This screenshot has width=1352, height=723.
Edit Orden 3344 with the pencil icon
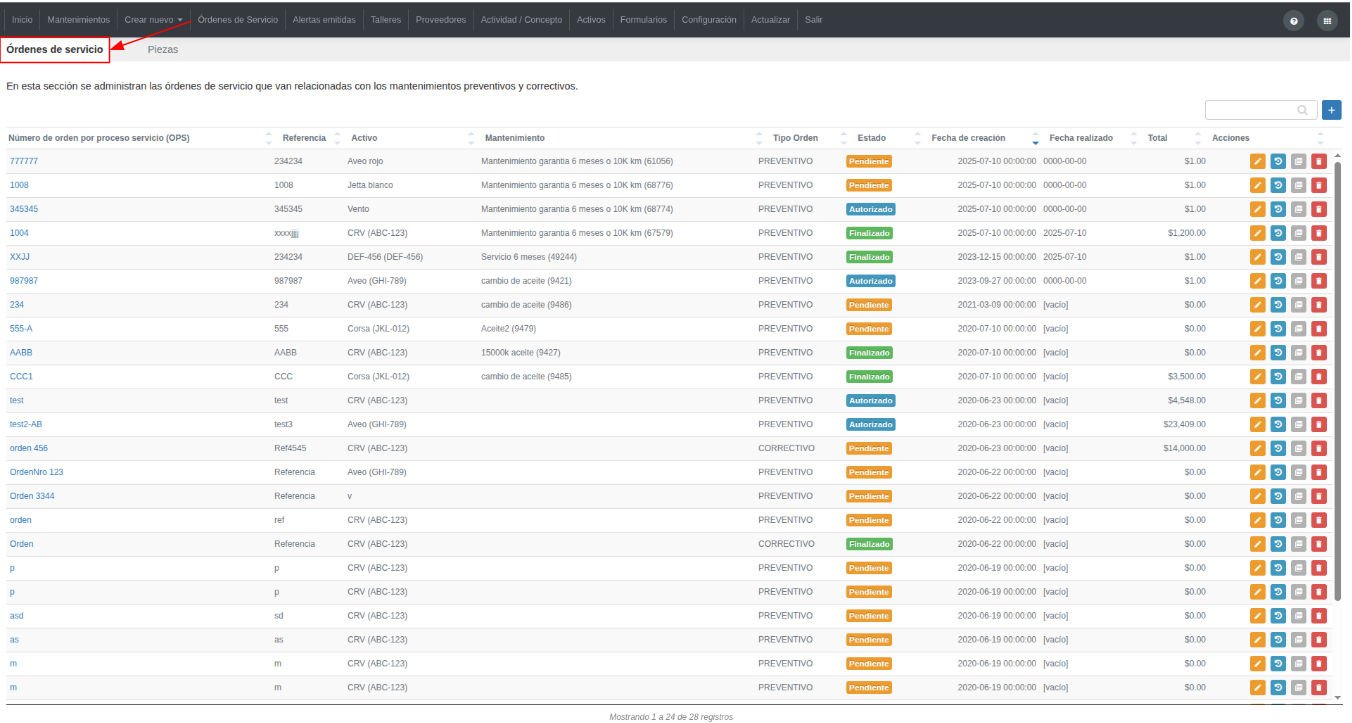pyautogui.click(x=1258, y=496)
